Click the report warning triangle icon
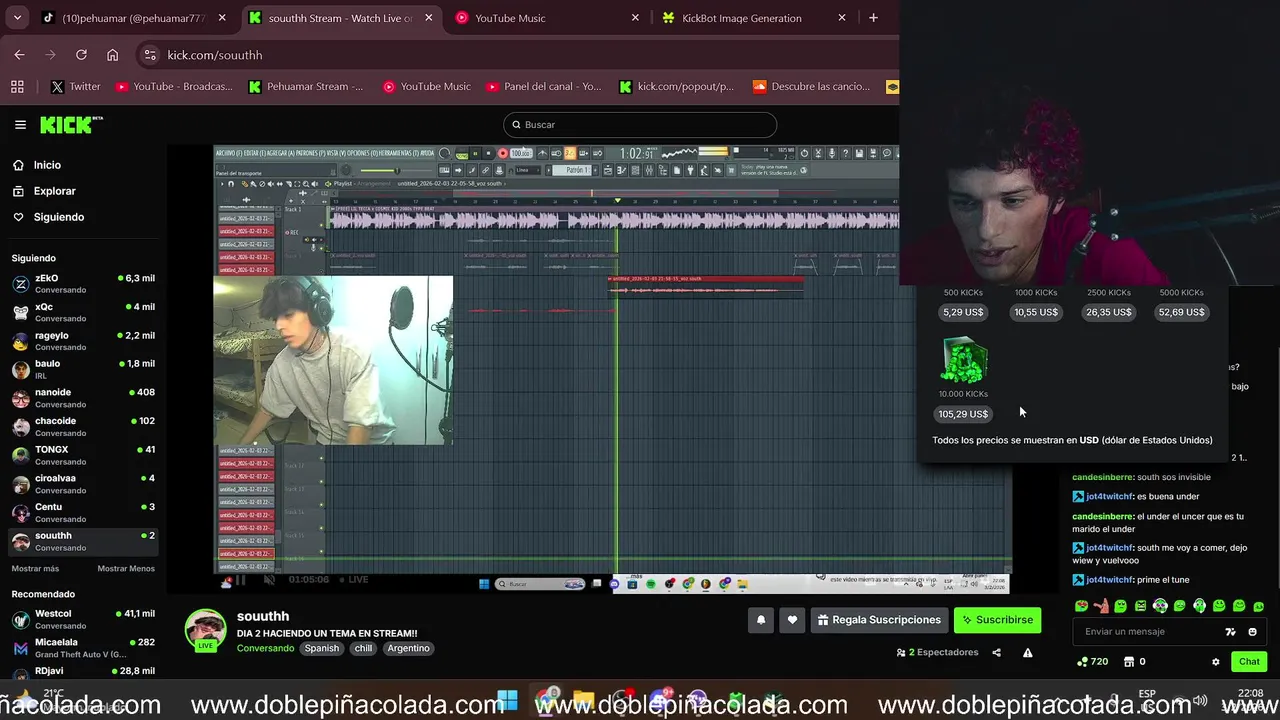Screen dimensions: 1280x720 1027,653
